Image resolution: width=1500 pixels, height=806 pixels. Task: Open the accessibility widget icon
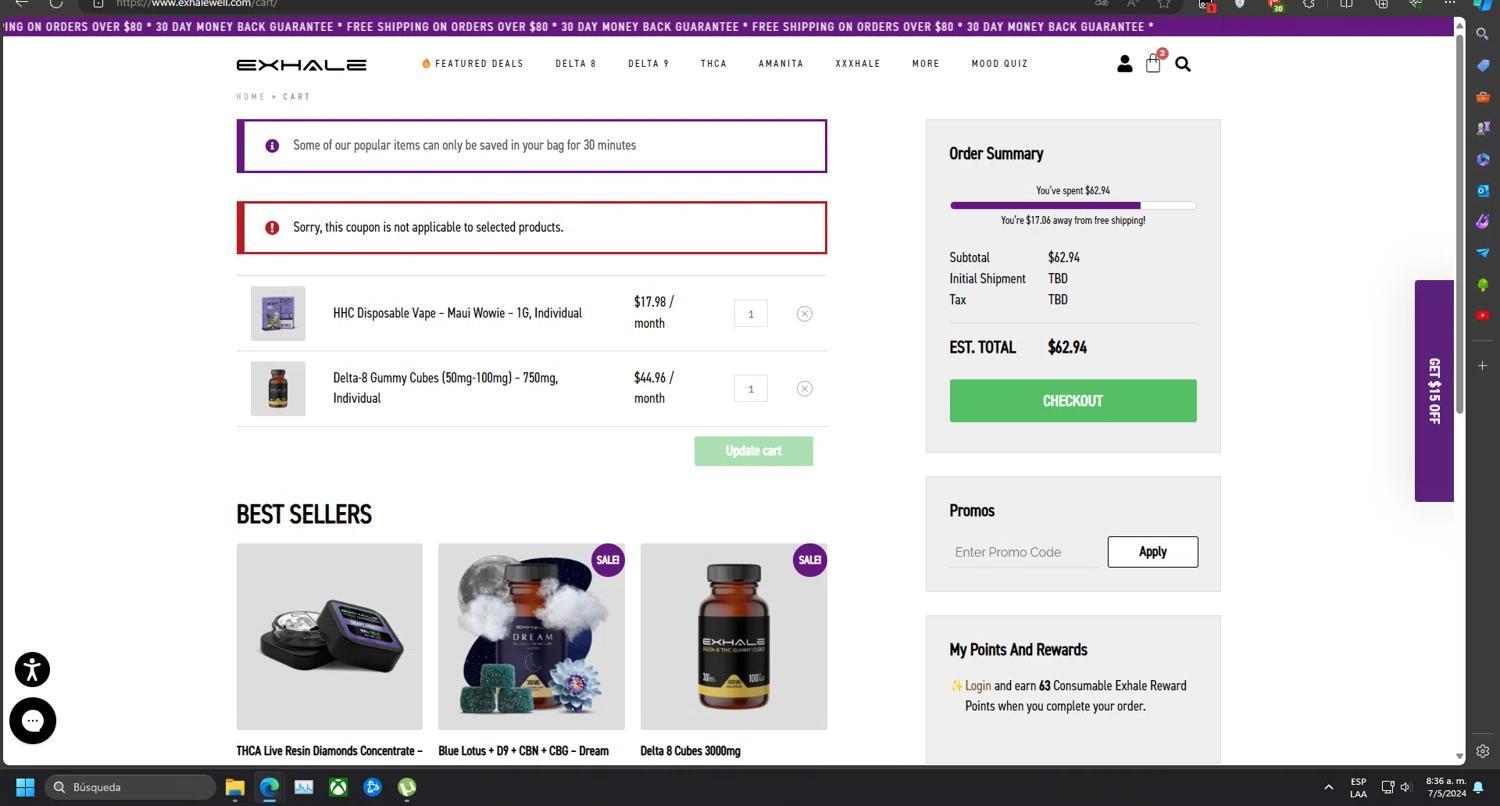(32, 670)
